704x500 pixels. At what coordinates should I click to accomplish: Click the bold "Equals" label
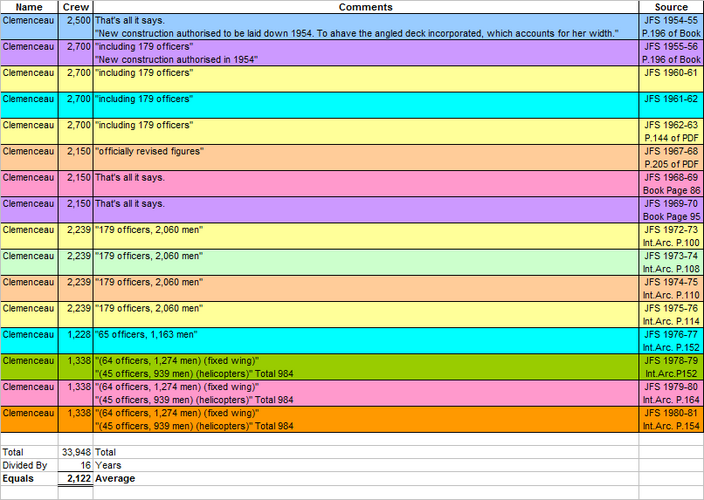(x=18, y=478)
